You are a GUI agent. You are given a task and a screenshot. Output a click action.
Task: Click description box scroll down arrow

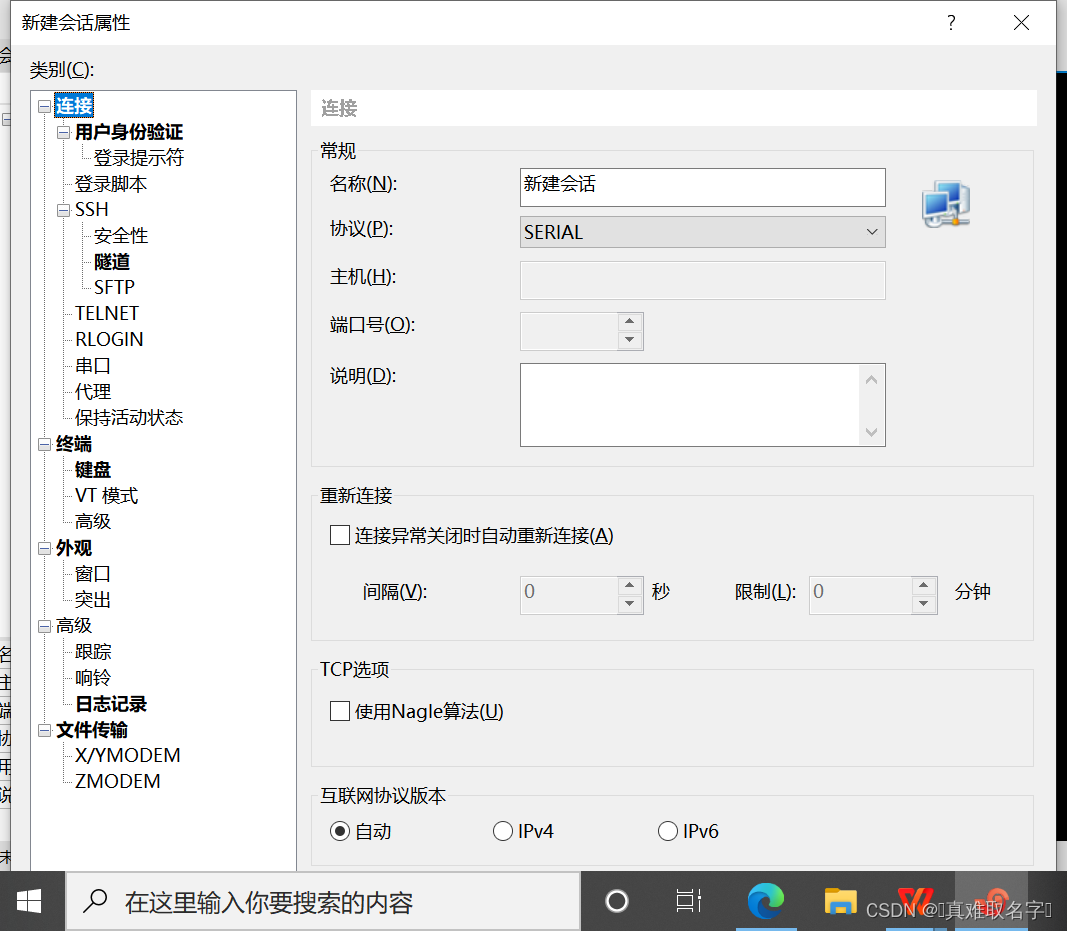[872, 432]
